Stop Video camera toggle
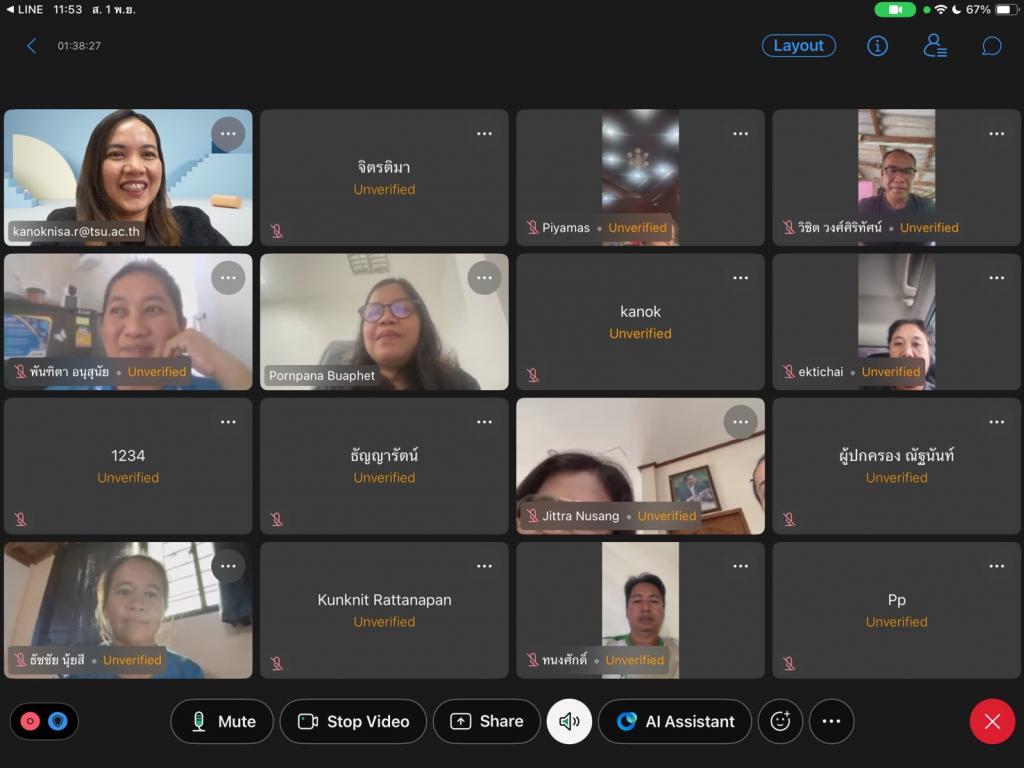The height and width of the screenshot is (768, 1024). [x=353, y=721]
